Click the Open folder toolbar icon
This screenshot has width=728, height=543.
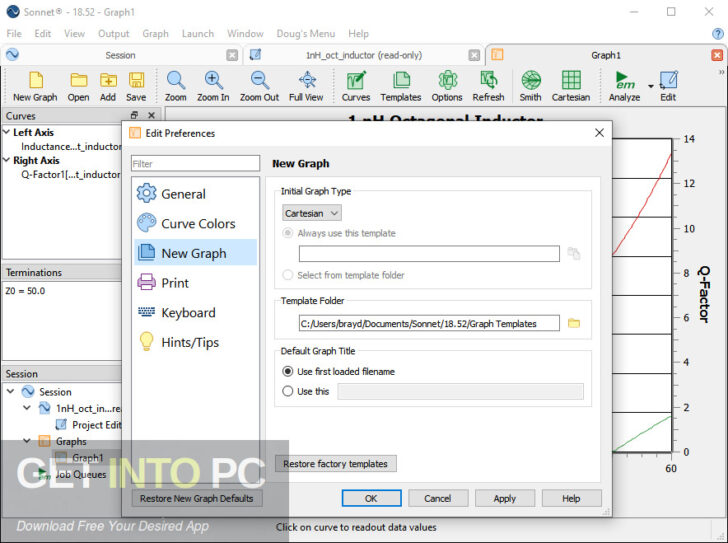click(x=78, y=86)
